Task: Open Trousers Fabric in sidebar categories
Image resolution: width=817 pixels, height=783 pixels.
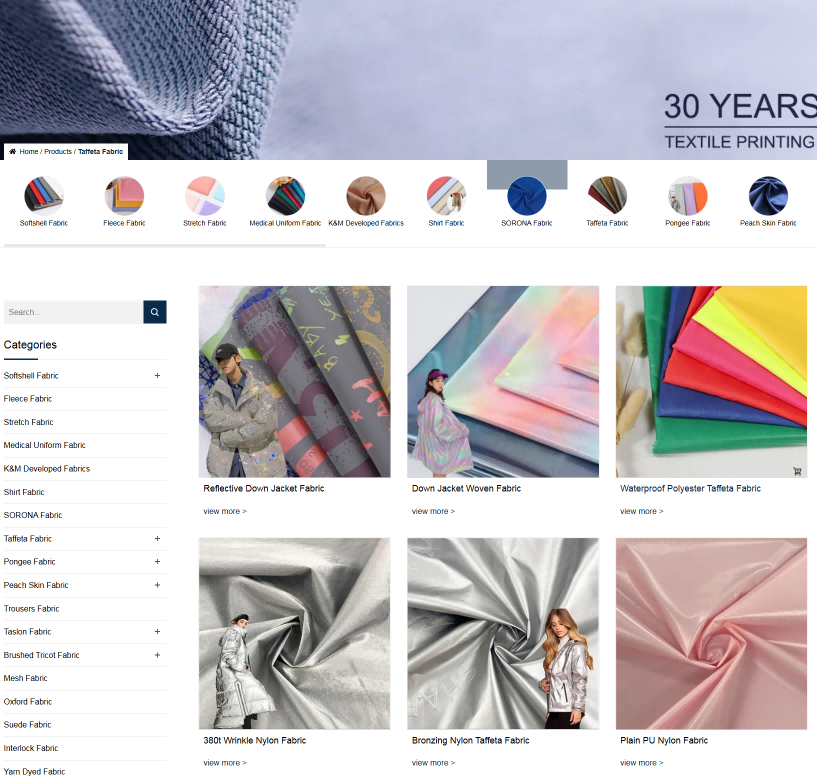Action: (31, 608)
